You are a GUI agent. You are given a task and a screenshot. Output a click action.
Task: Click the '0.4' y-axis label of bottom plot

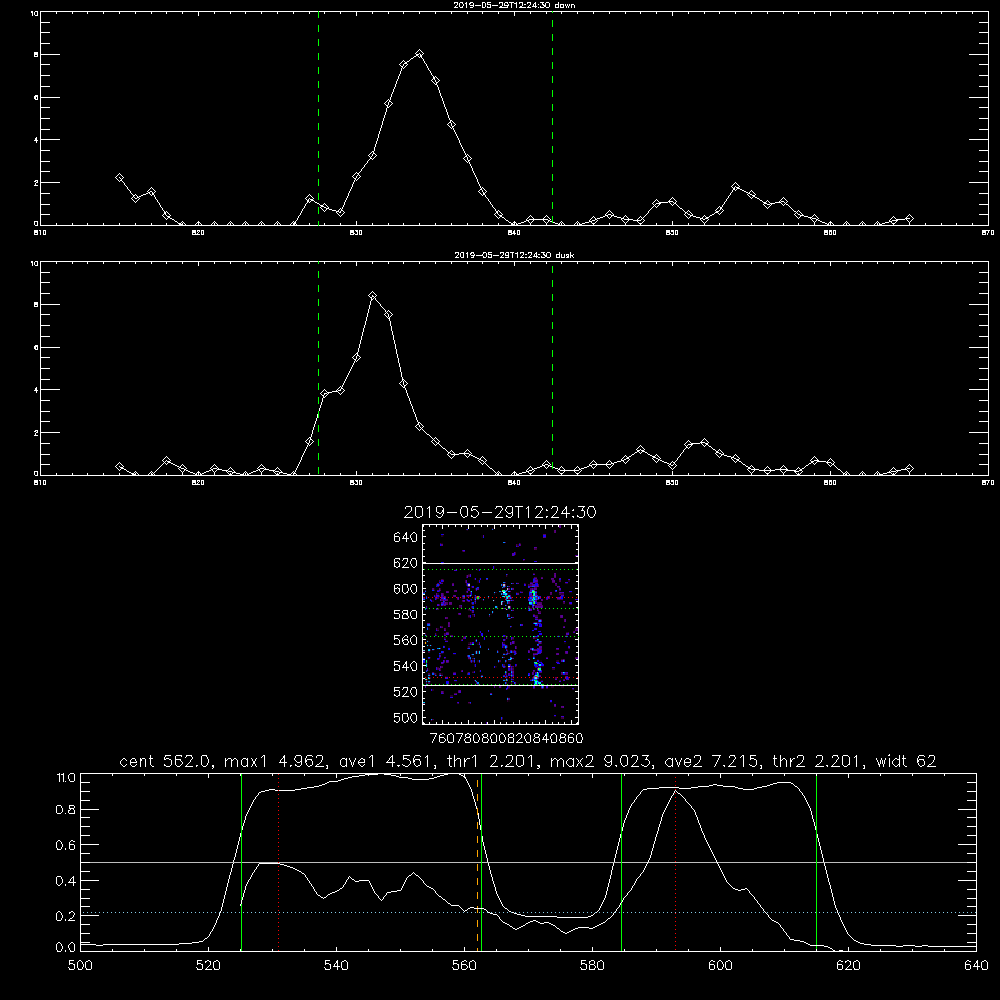coord(66,881)
